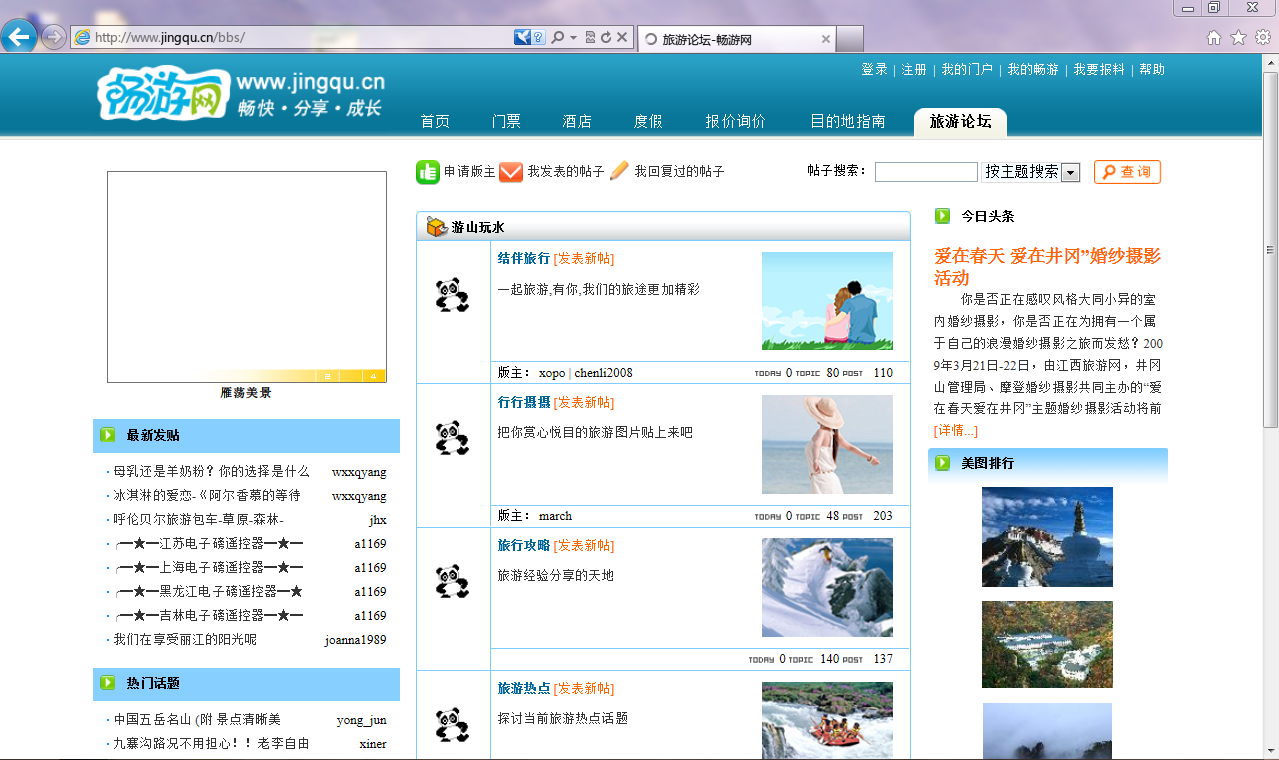Image resolution: width=1279 pixels, height=760 pixels.
Task: Open the Favorites star icon
Action: (1238, 38)
